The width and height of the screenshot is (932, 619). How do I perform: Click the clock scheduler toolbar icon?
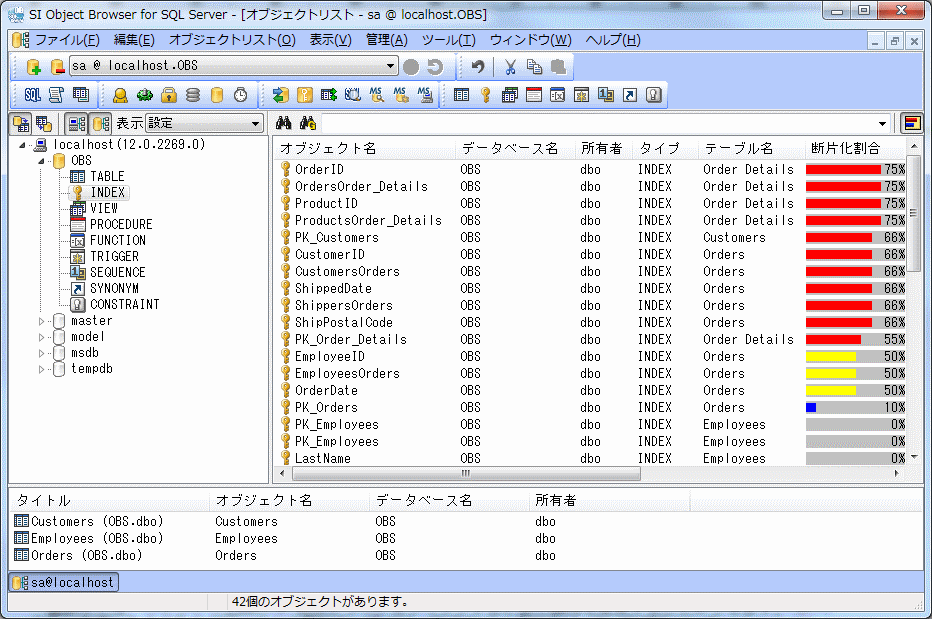point(241,95)
